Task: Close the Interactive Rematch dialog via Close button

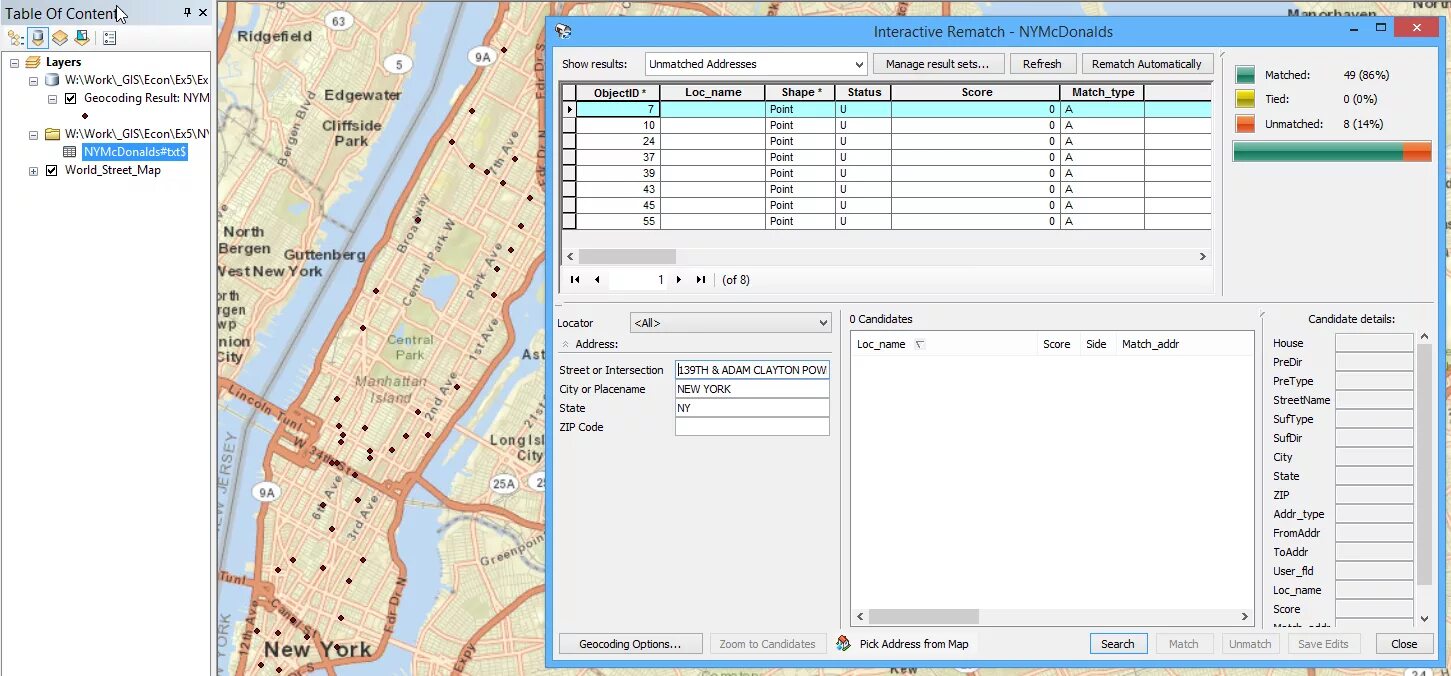Action: (x=1404, y=644)
